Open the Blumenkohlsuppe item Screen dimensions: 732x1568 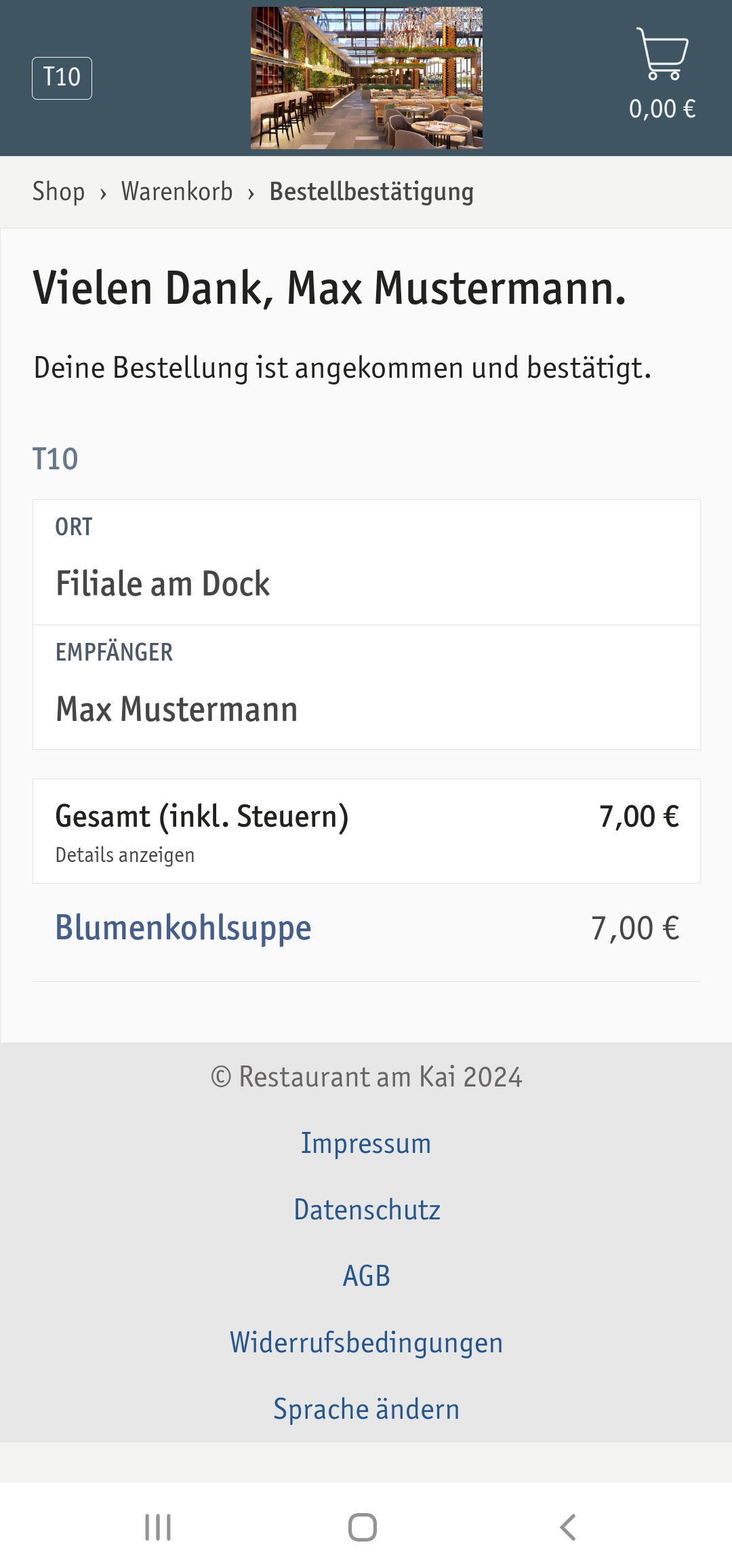(183, 928)
